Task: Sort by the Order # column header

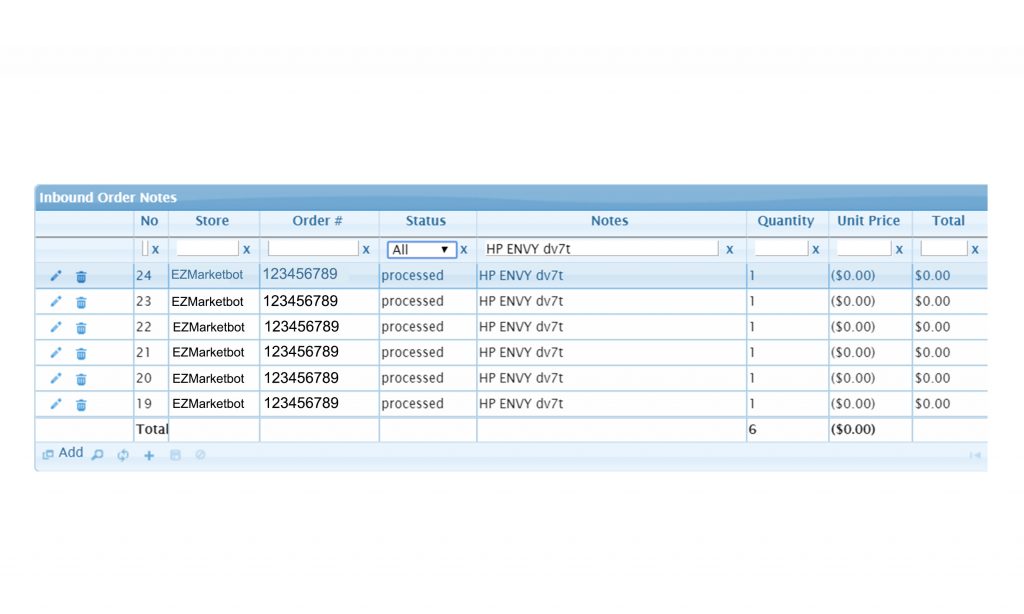Action: (318, 221)
